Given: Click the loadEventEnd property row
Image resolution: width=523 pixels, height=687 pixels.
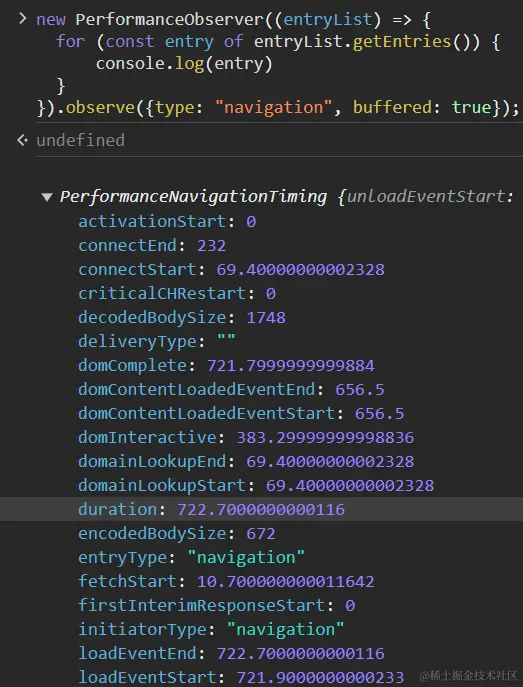Looking at the screenshot, I should 231,653.
